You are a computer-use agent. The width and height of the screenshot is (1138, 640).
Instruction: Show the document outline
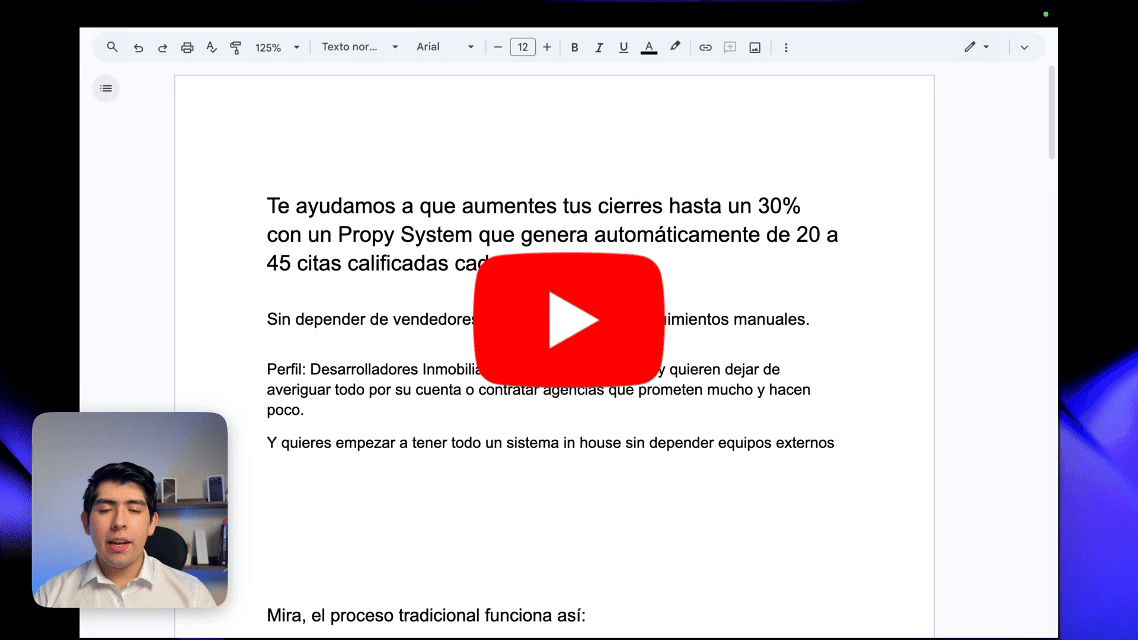coord(106,89)
